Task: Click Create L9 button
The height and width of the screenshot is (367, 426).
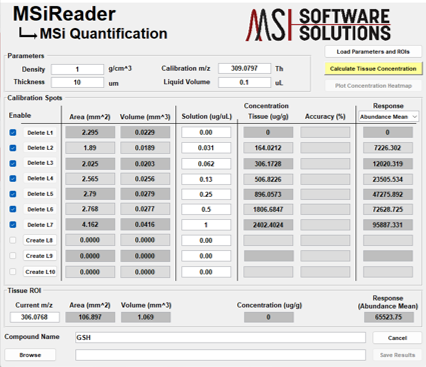Action: 40,256
